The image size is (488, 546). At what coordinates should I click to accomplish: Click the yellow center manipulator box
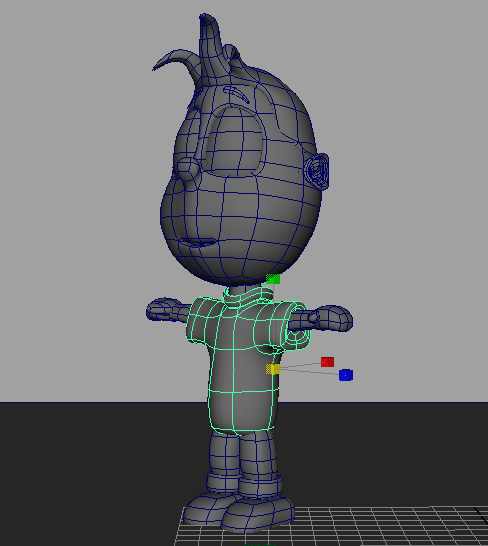pos(273,369)
